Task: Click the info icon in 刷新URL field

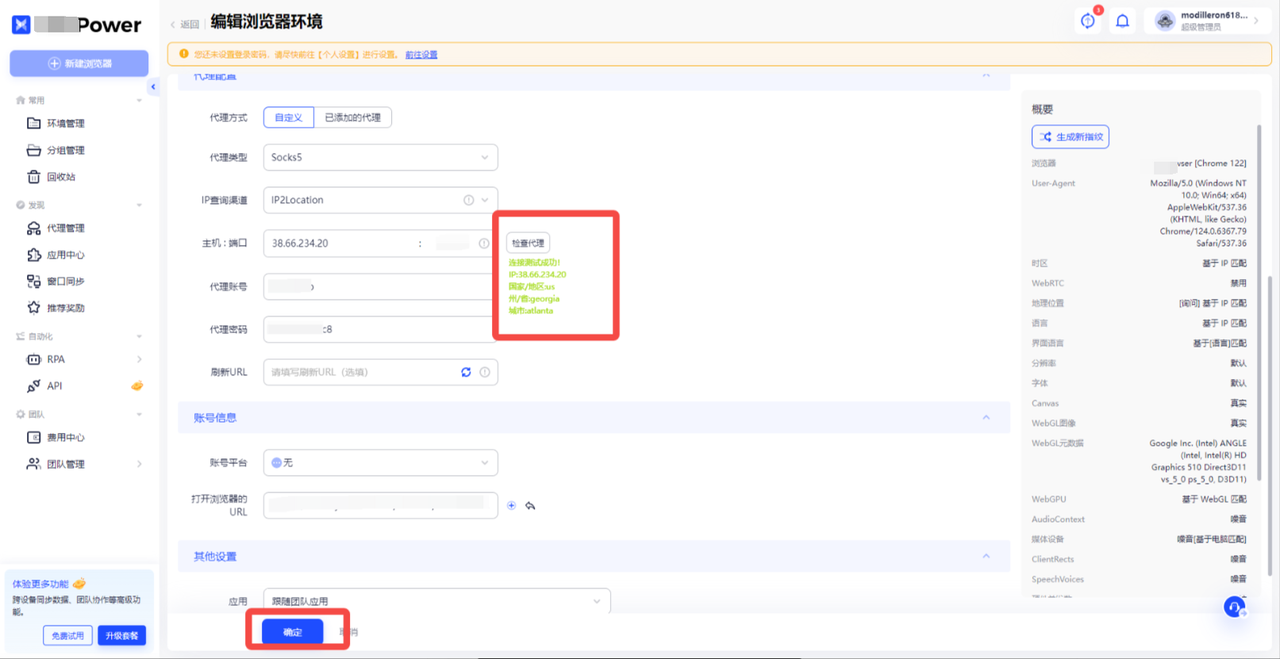Action: (x=484, y=372)
